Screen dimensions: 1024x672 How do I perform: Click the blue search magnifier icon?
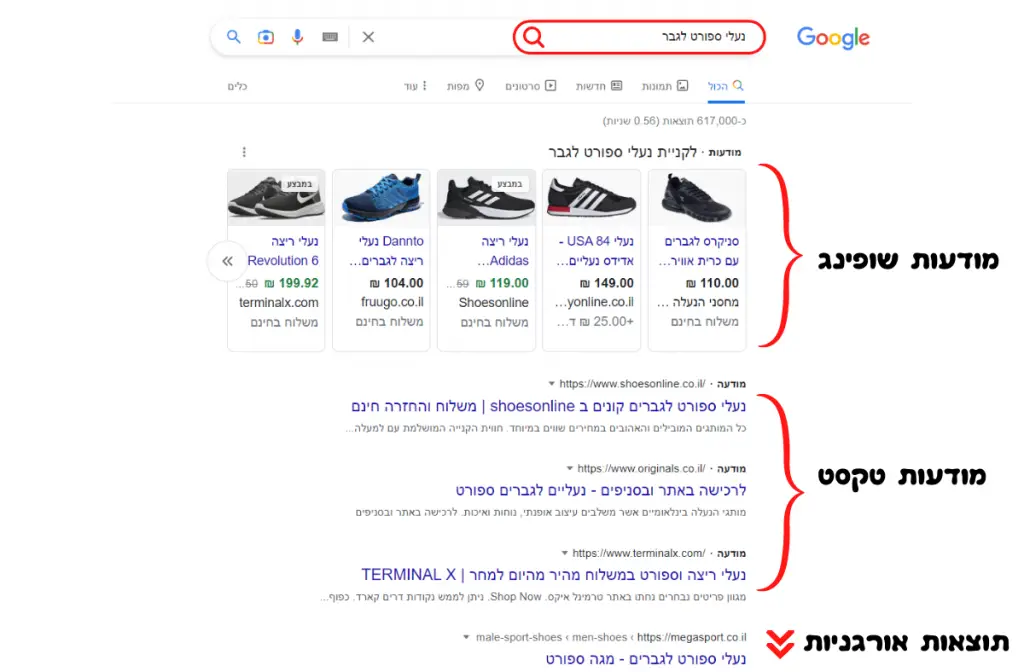[234, 37]
